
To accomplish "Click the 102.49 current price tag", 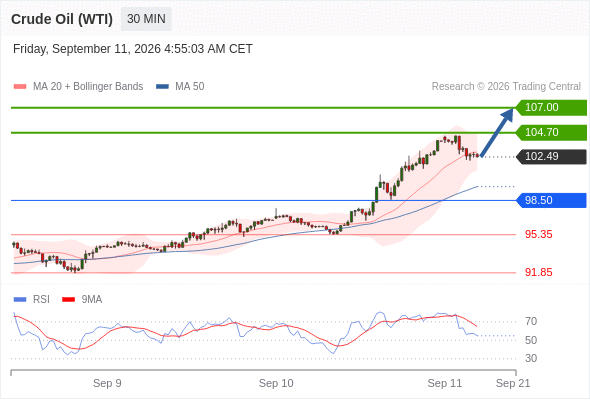I will pos(551,157).
